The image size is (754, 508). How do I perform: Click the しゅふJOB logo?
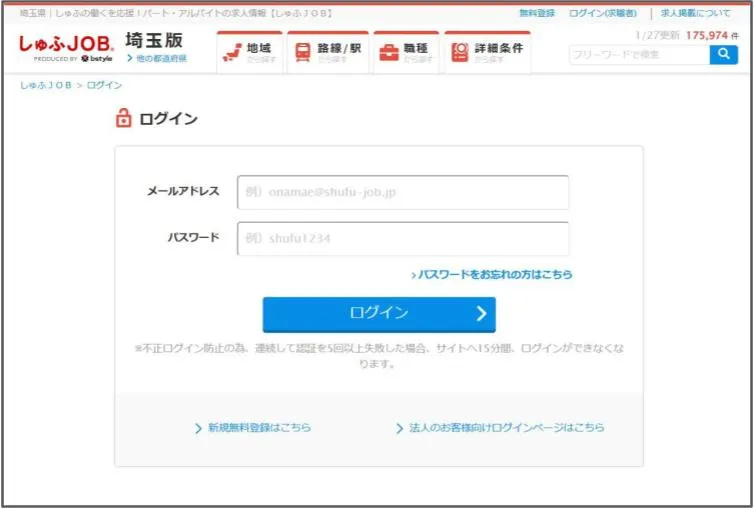point(66,48)
